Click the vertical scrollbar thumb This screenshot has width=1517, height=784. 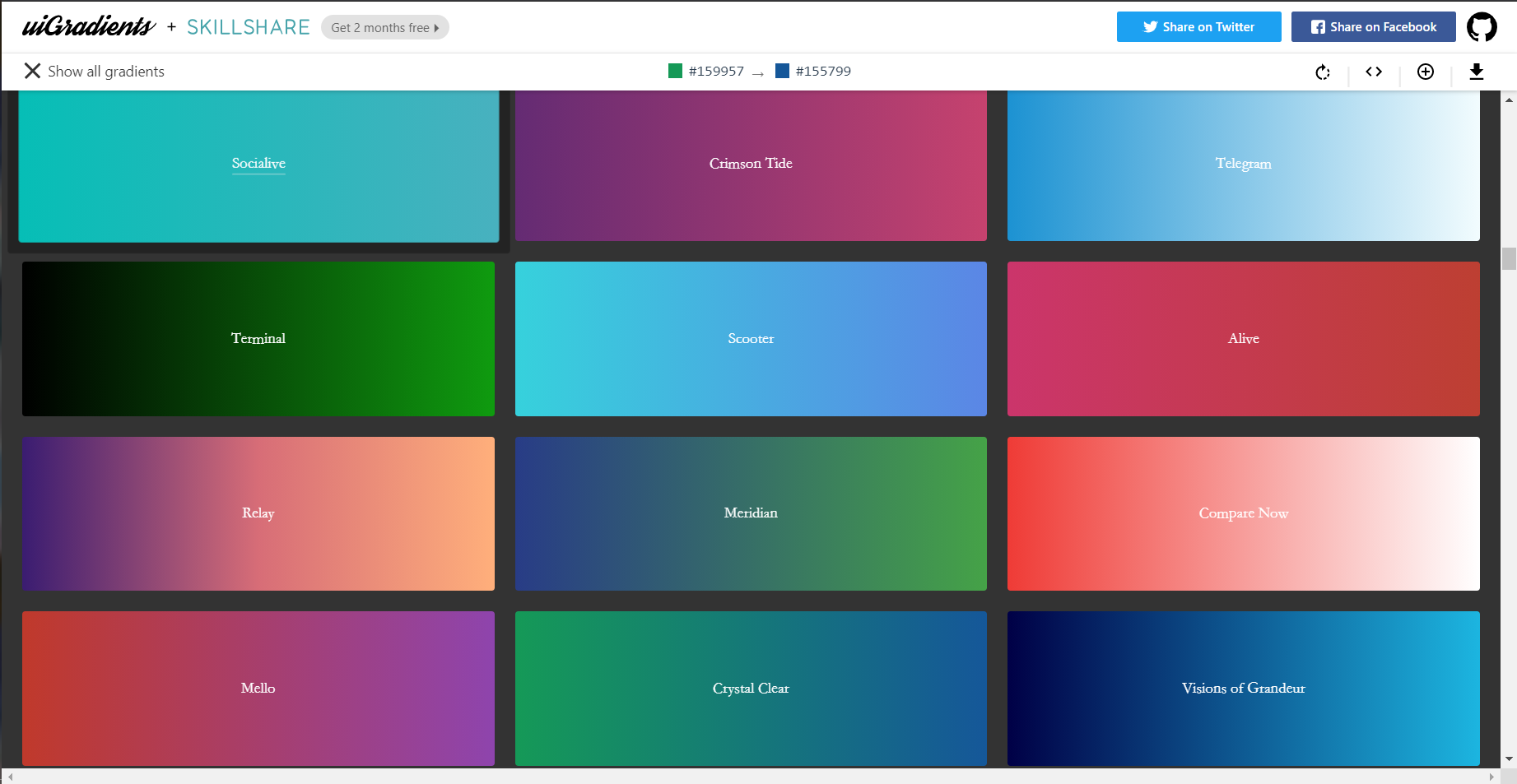click(x=1509, y=258)
